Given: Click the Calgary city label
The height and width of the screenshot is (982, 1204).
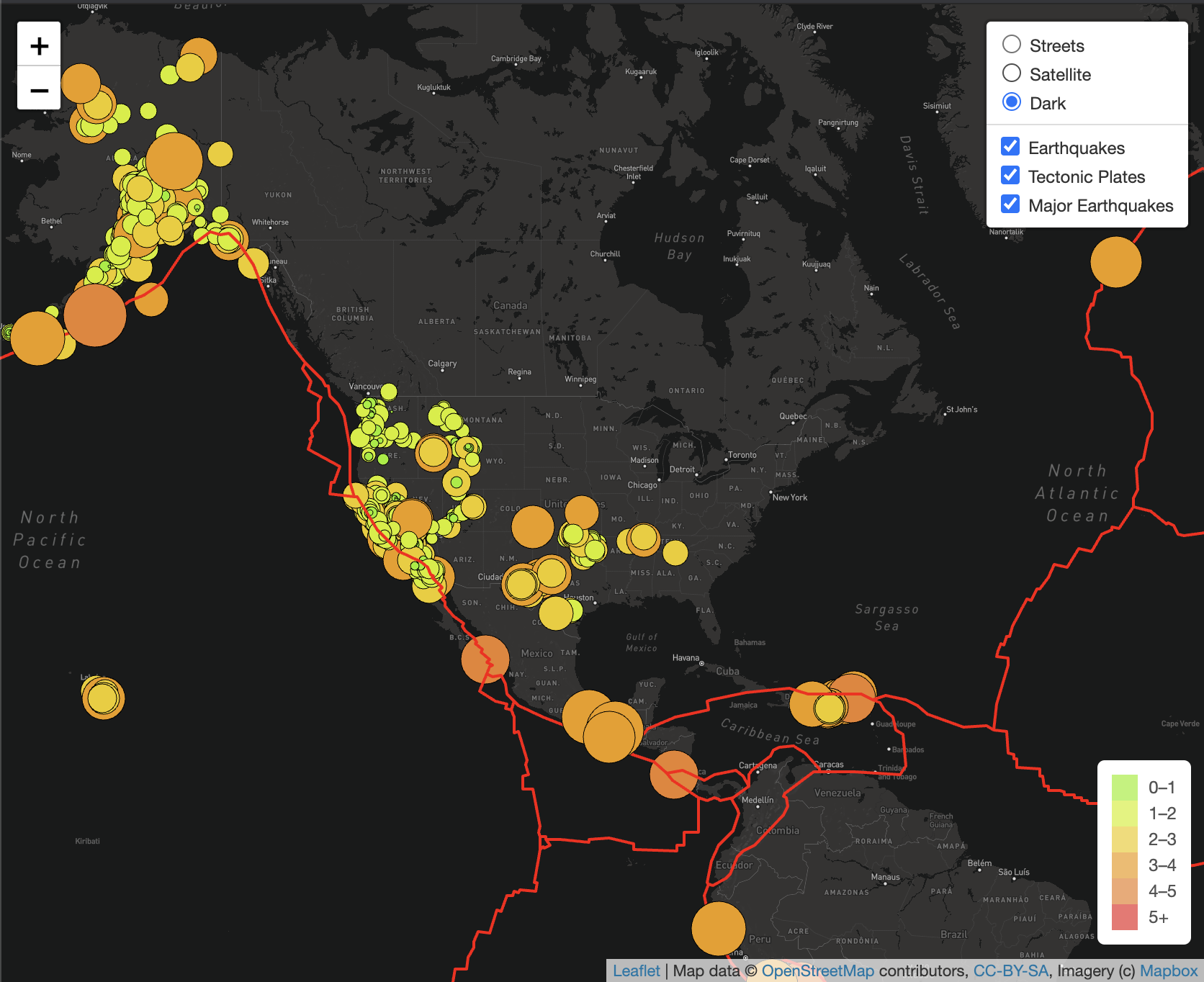Looking at the screenshot, I should tap(442, 364).
